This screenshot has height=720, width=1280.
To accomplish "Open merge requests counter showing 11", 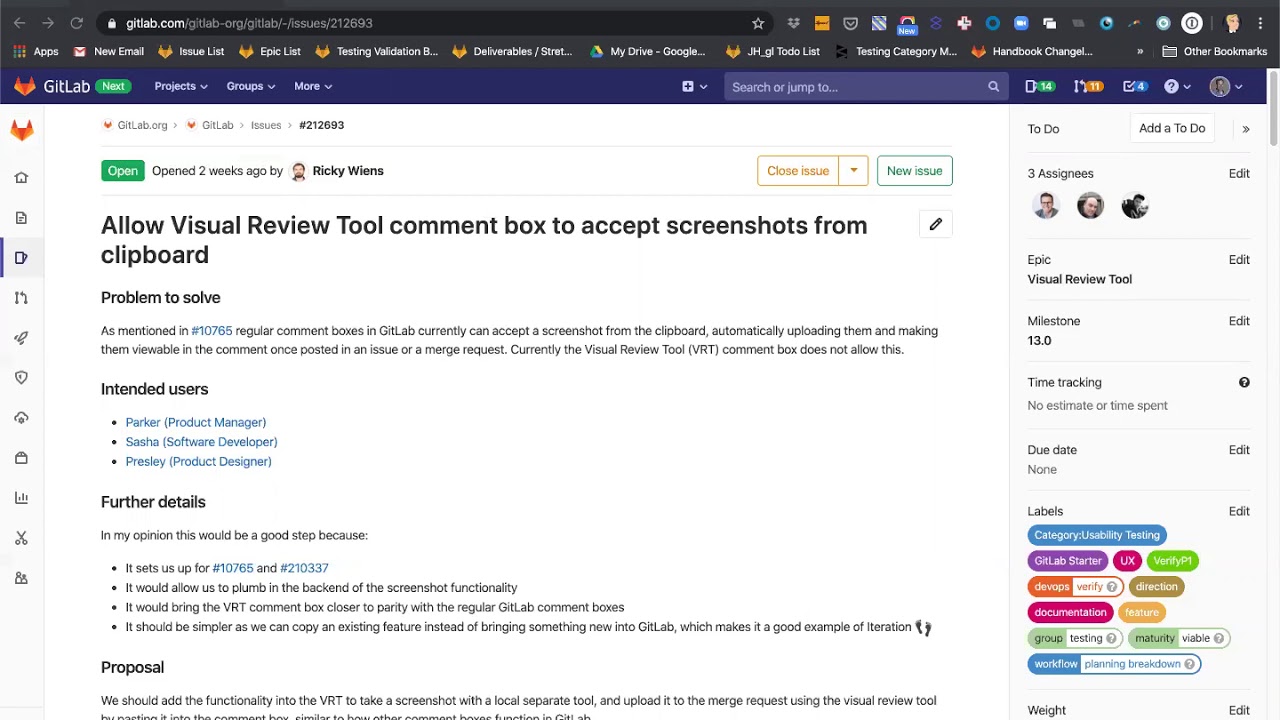I will tap(1087, 87).
